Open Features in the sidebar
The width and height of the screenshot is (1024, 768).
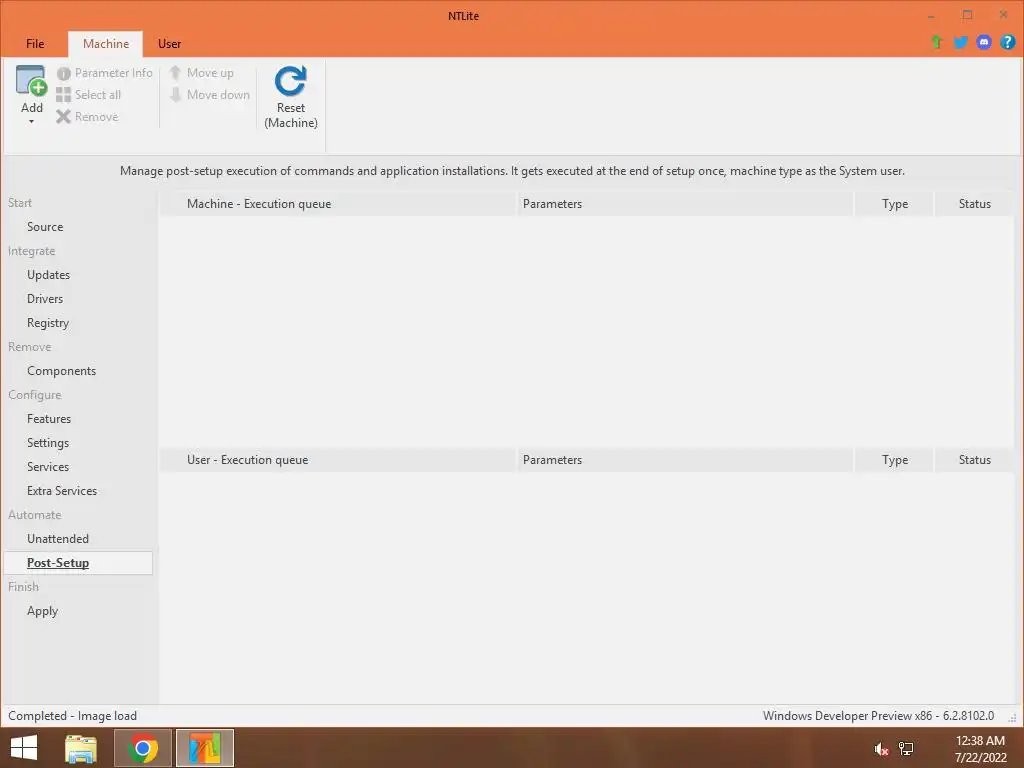tap(49, 419)
